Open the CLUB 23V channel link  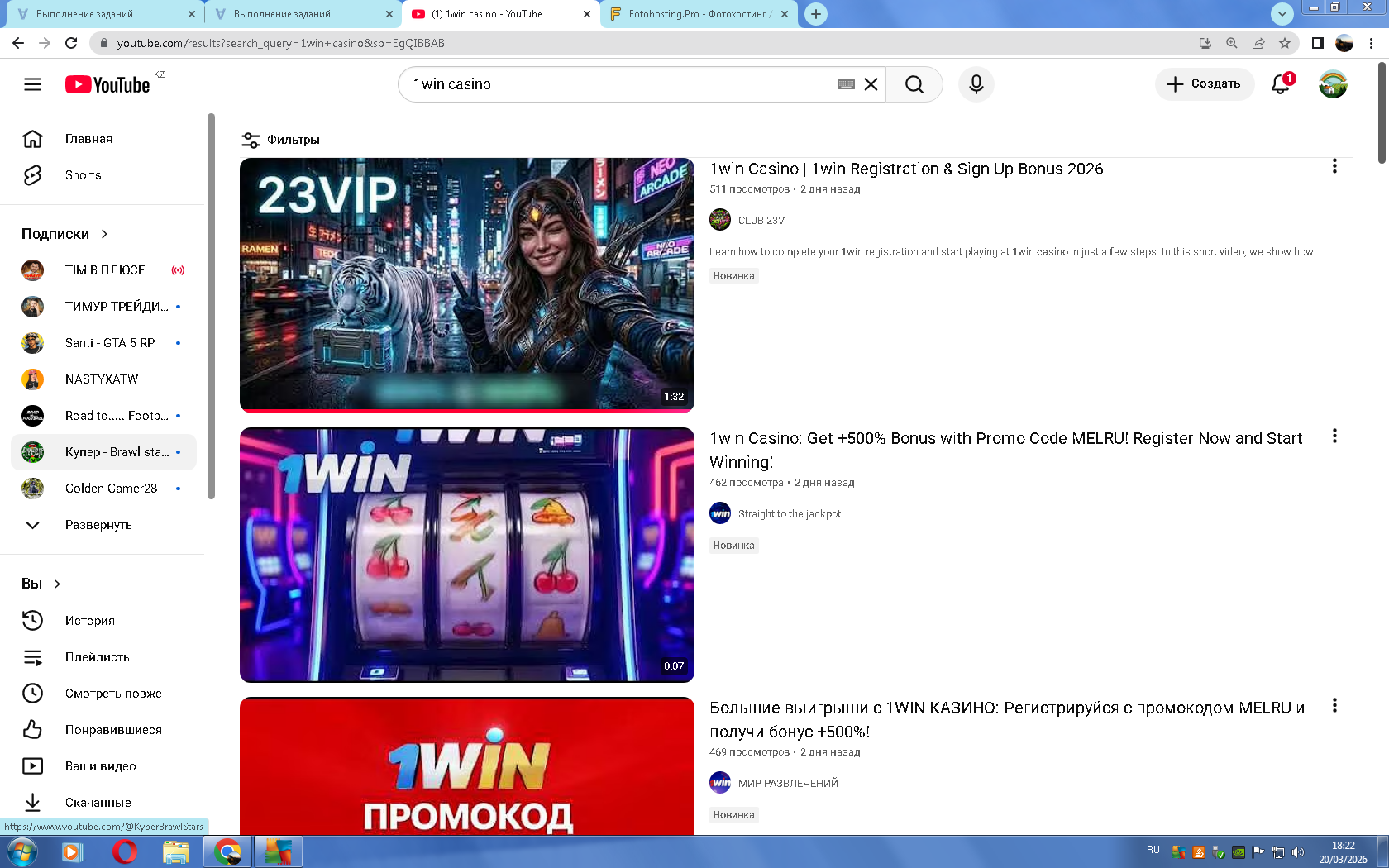coord(761,221)
